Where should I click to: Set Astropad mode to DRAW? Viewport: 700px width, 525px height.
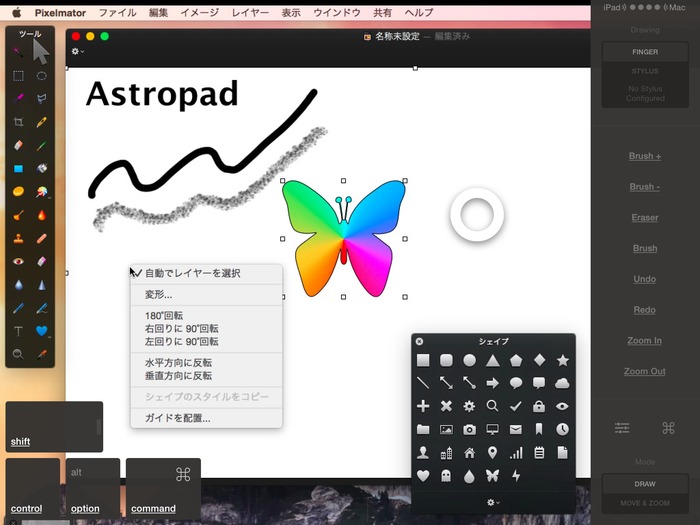(x=645, y=484)
